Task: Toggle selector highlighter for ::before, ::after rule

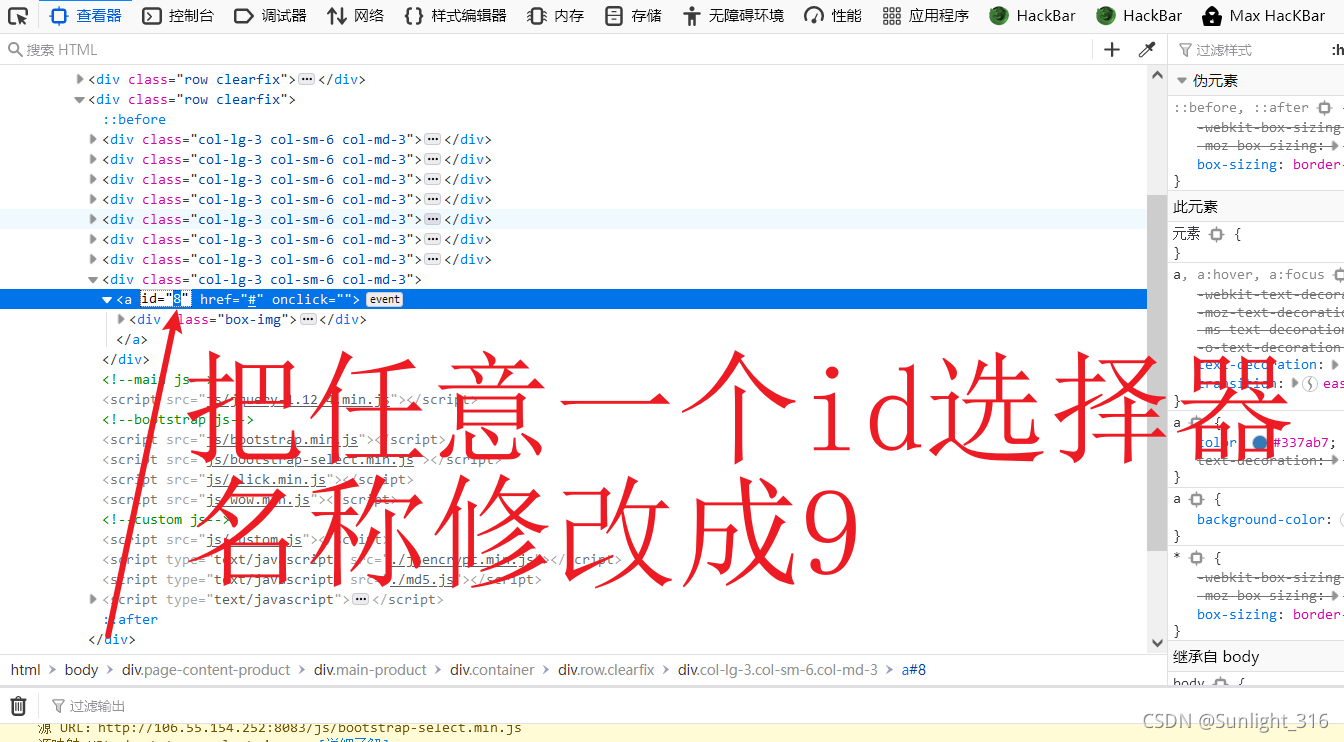Action: coord(1324,107)
